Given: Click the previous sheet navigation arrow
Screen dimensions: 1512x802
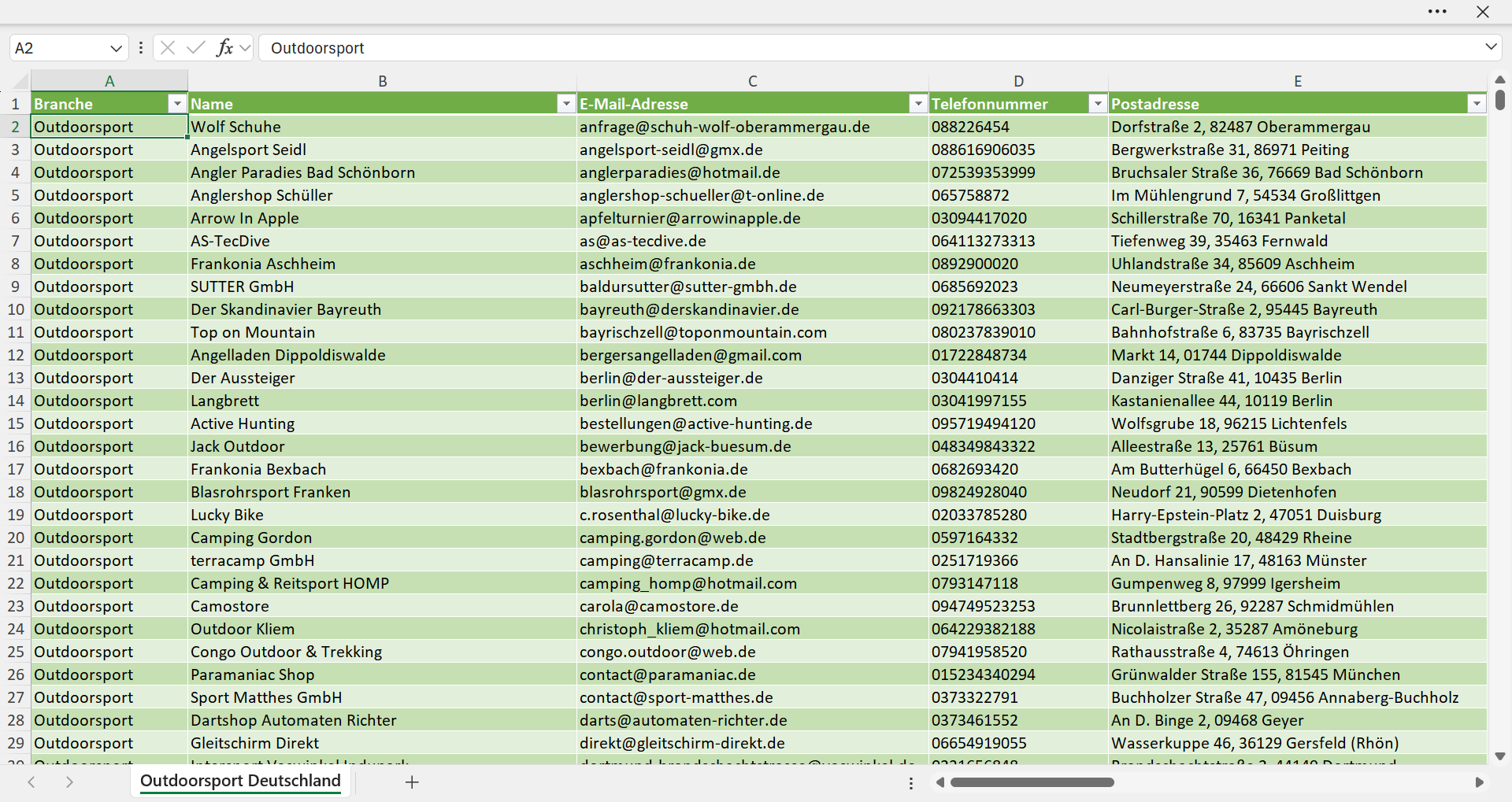Looking at the screenshot, I should [x=31, y=782].
